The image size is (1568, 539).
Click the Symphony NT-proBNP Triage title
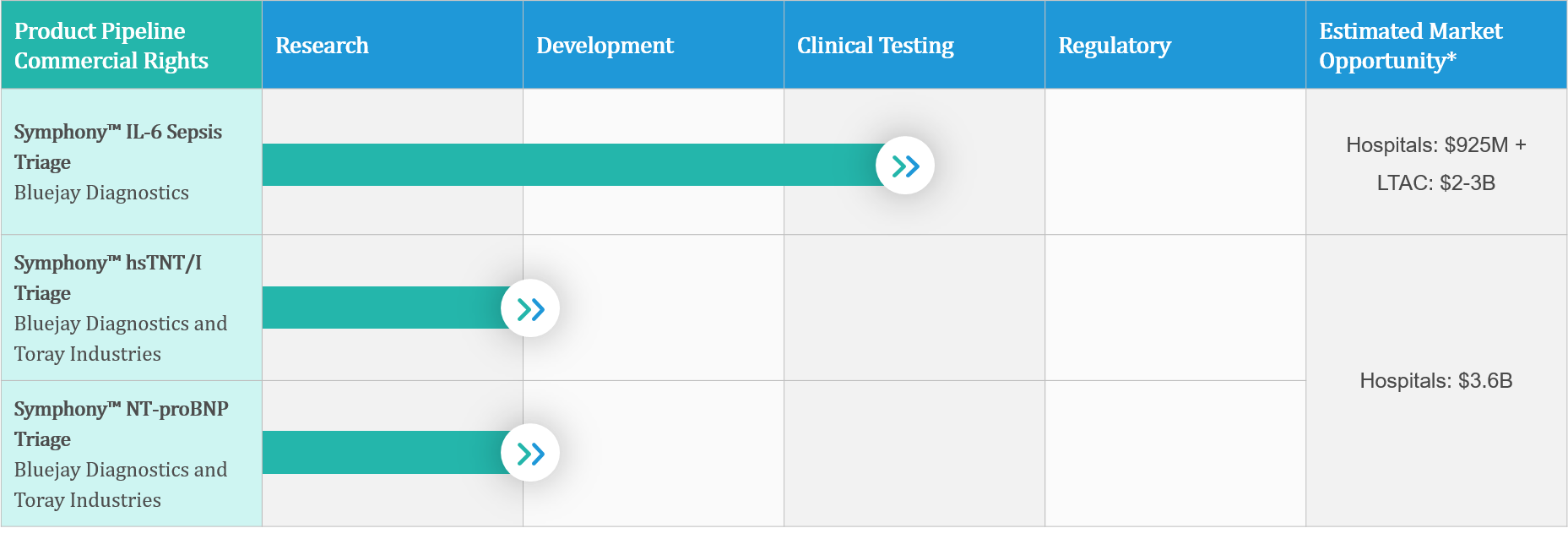coord(122,424)
